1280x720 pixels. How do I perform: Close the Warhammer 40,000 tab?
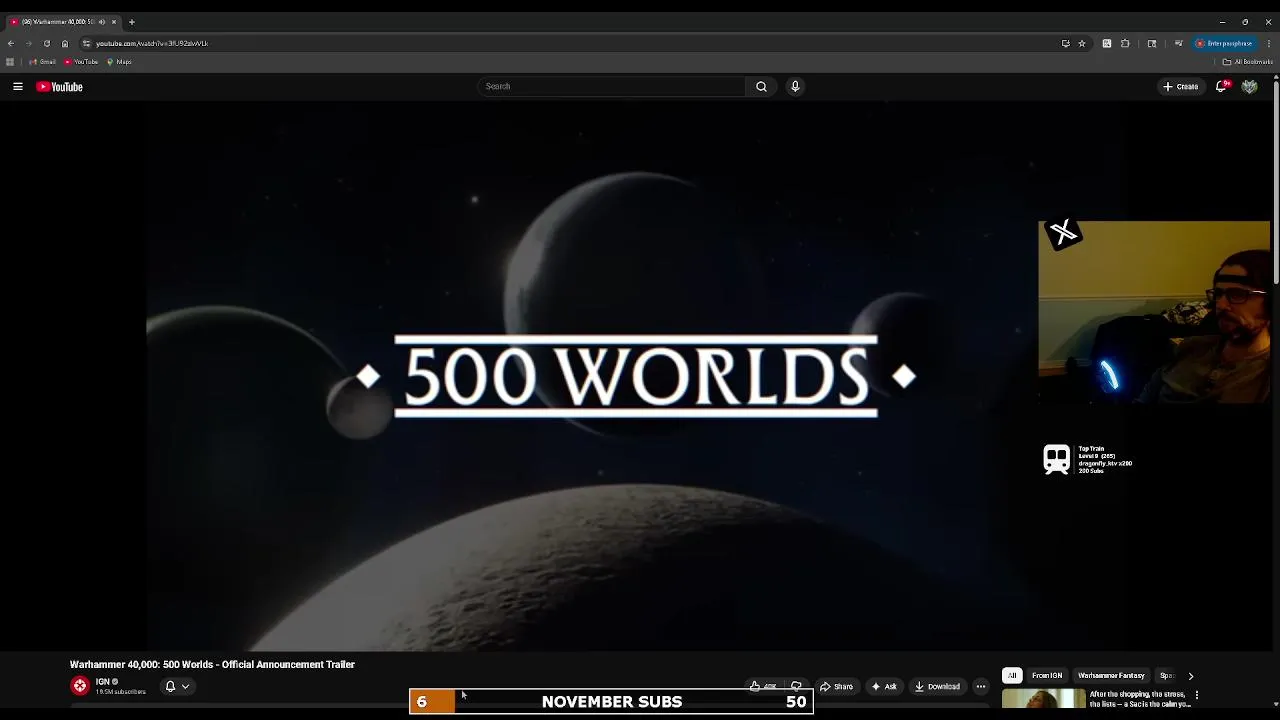[x=114, y=22]
